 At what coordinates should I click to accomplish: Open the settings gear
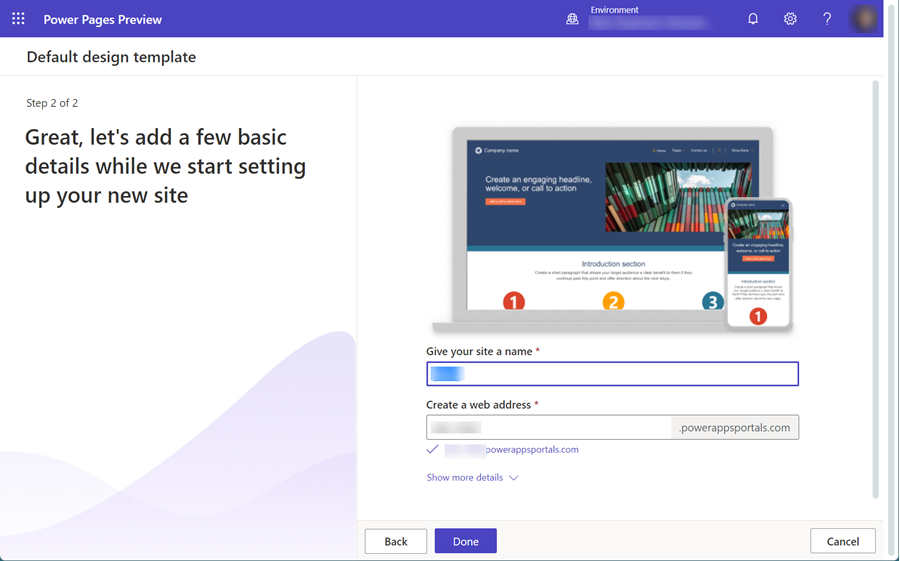tap(790, 19)
